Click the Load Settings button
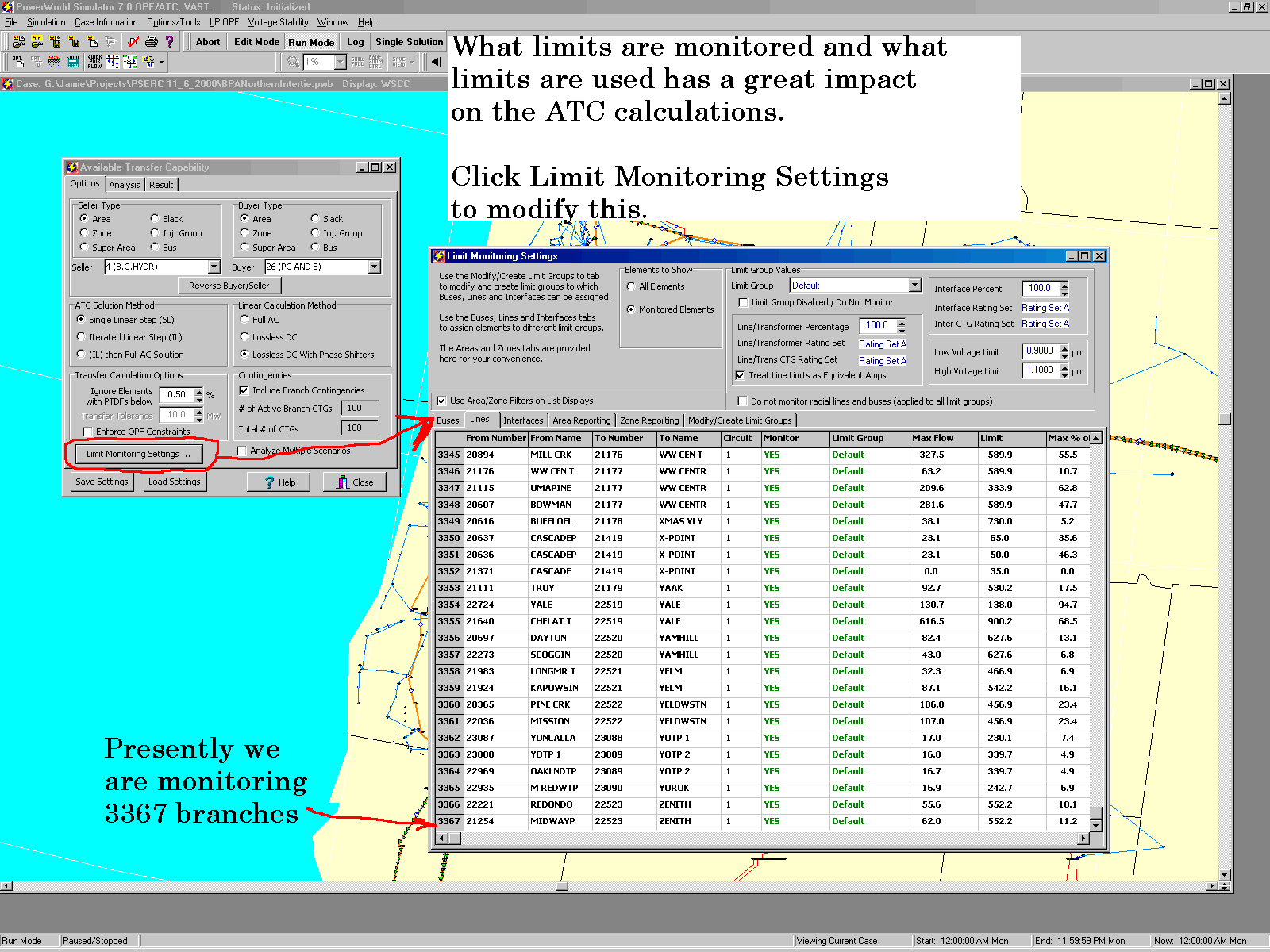The width and height of the screenshot is (1270, 952). (175, 482)
